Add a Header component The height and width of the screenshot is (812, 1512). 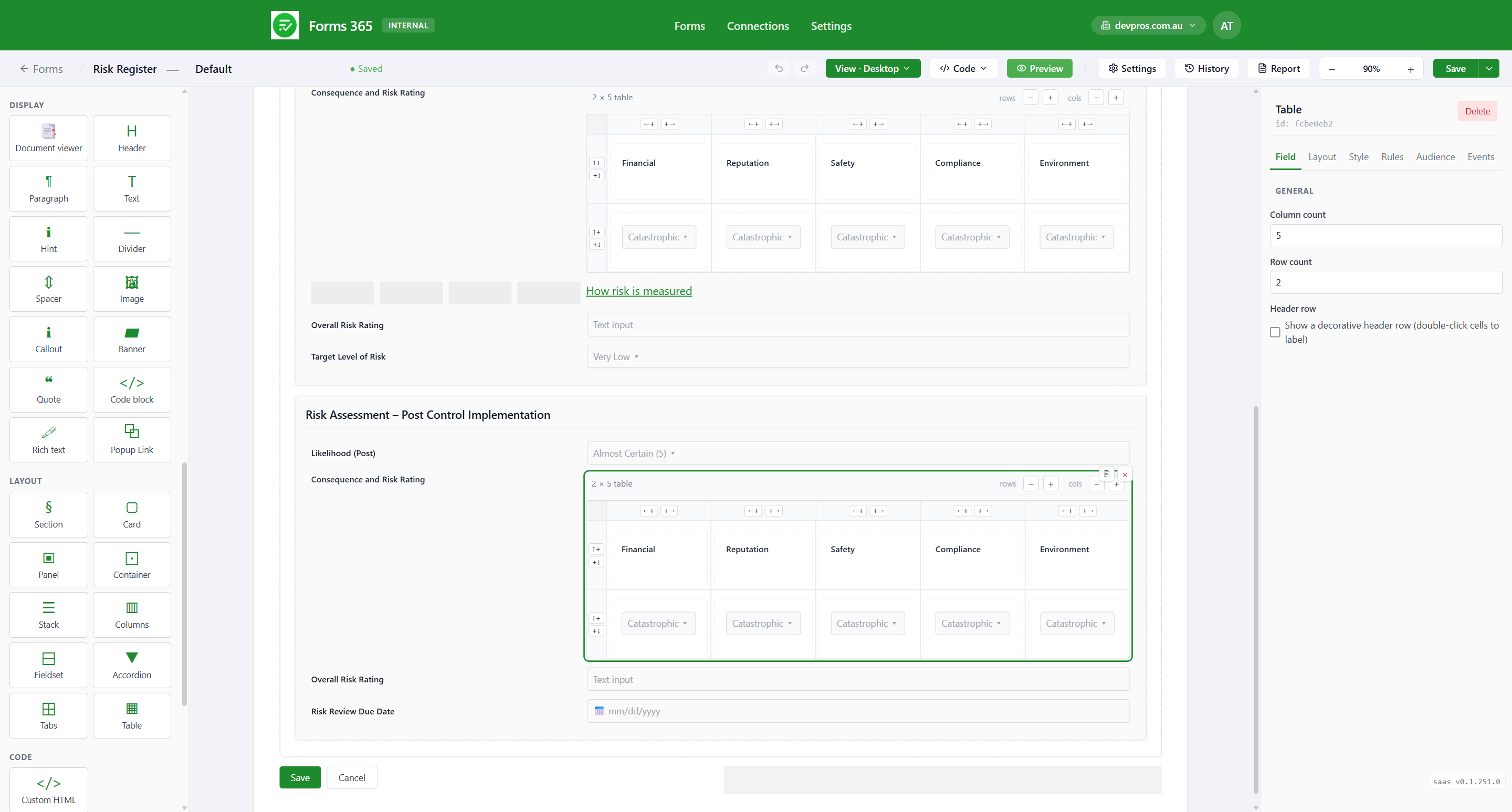click(131, 138)
